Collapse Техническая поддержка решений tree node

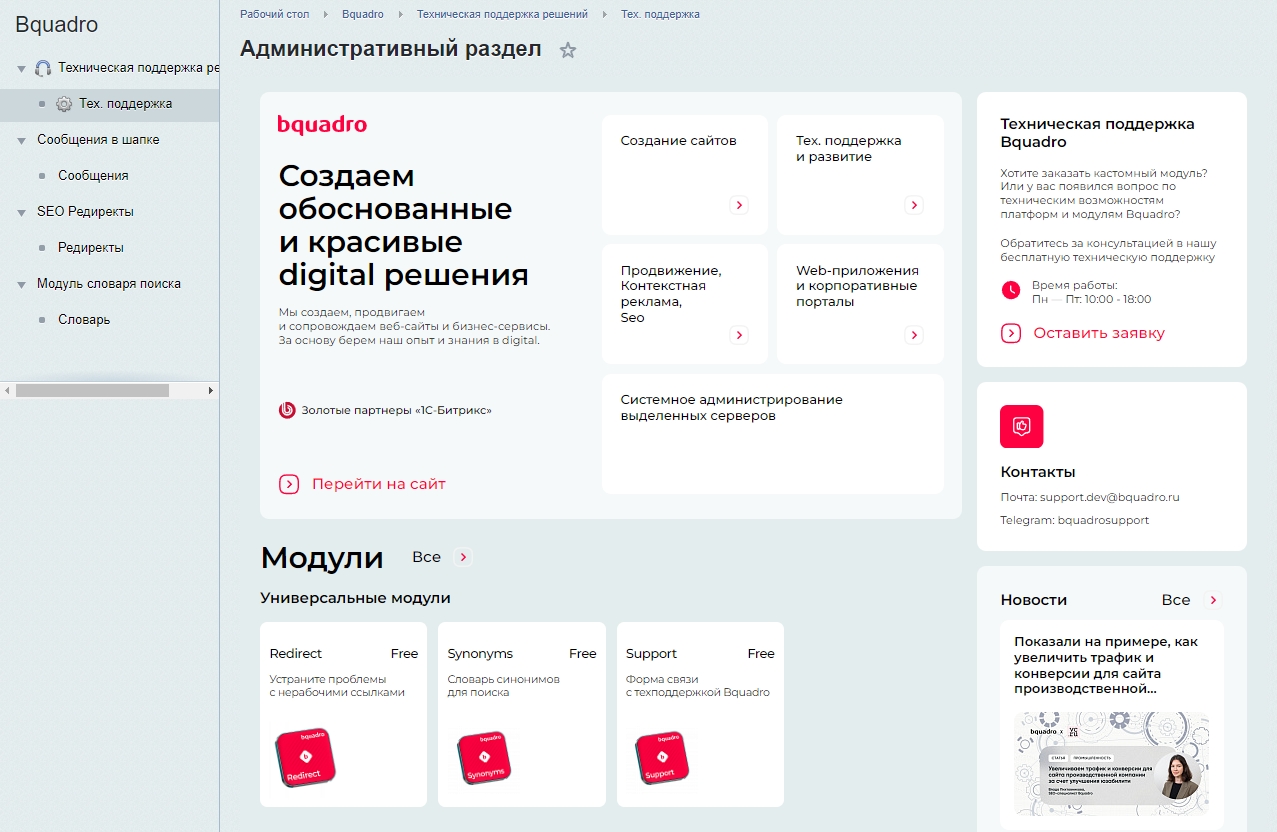(x=22, y=69)
